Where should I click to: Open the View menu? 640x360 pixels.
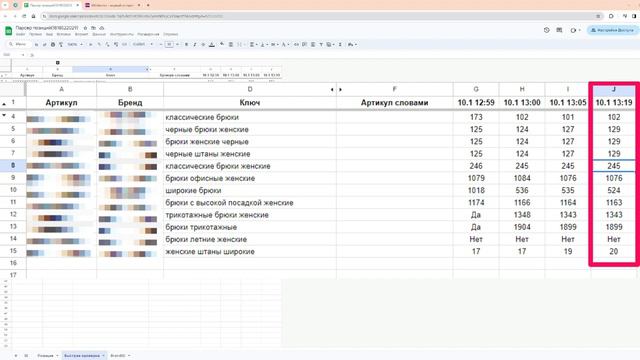[x=49, y=34]
